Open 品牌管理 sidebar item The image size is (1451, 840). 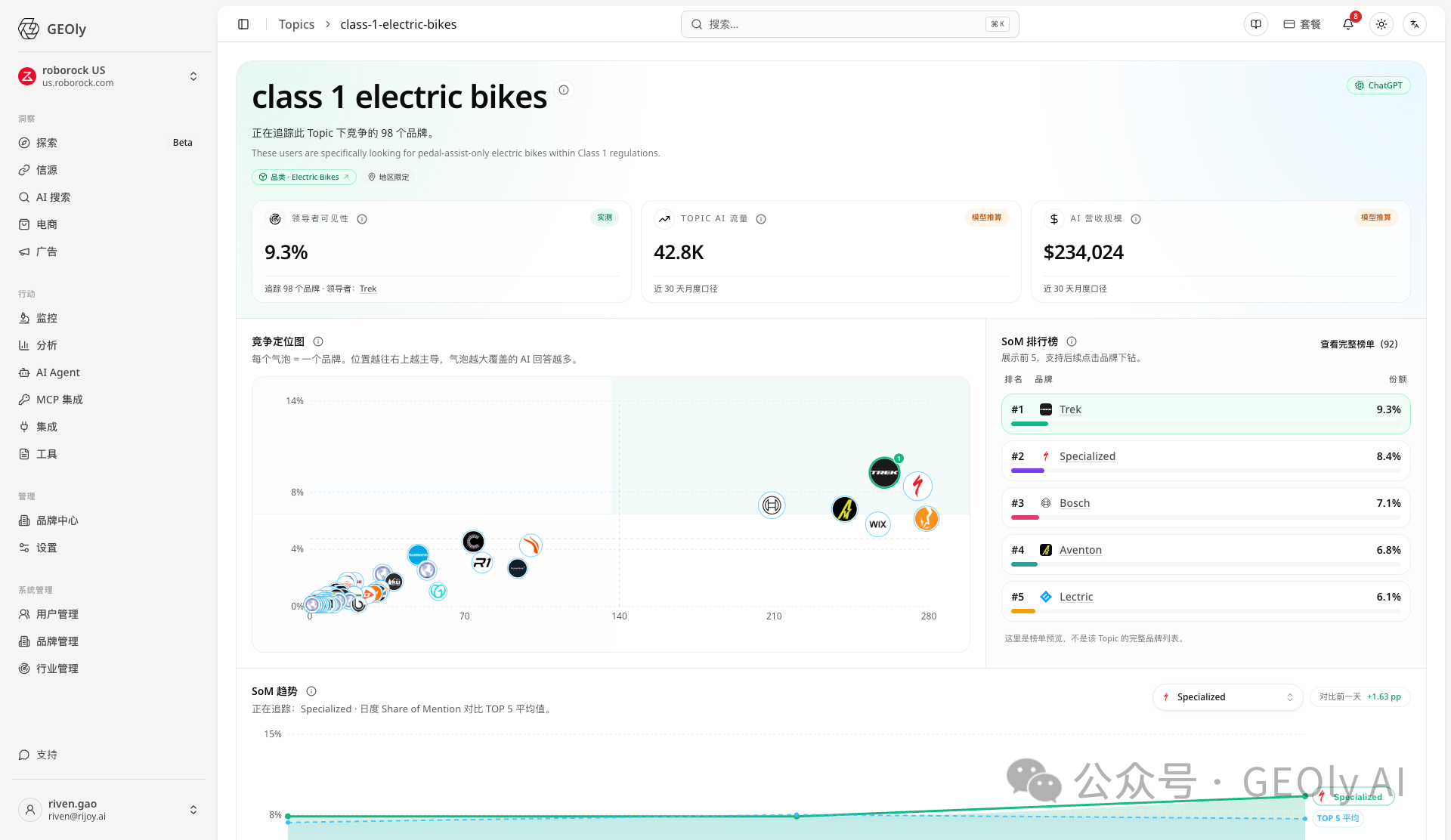tap(109, 641)
